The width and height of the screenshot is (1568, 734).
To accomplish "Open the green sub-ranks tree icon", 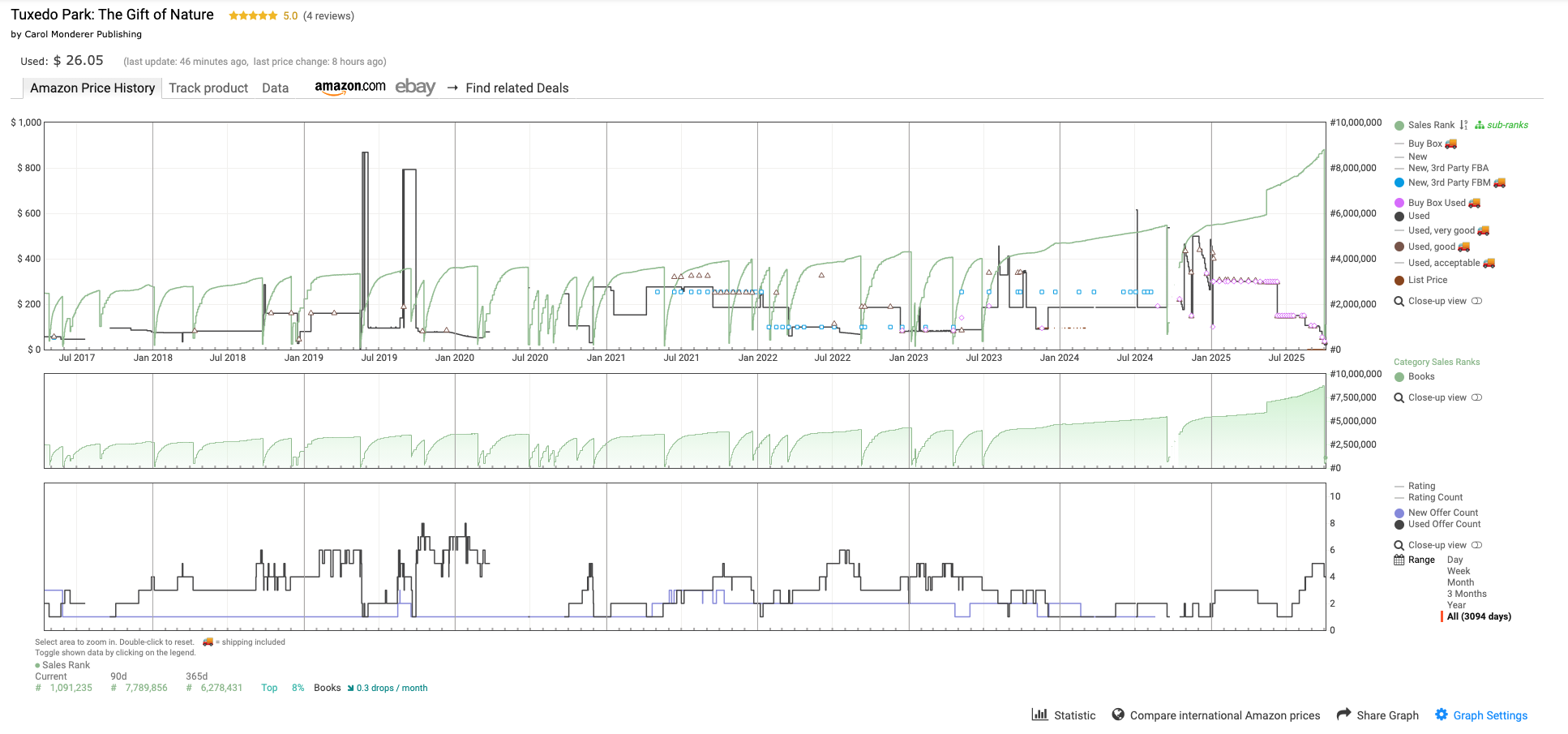I will (1480, 125).
